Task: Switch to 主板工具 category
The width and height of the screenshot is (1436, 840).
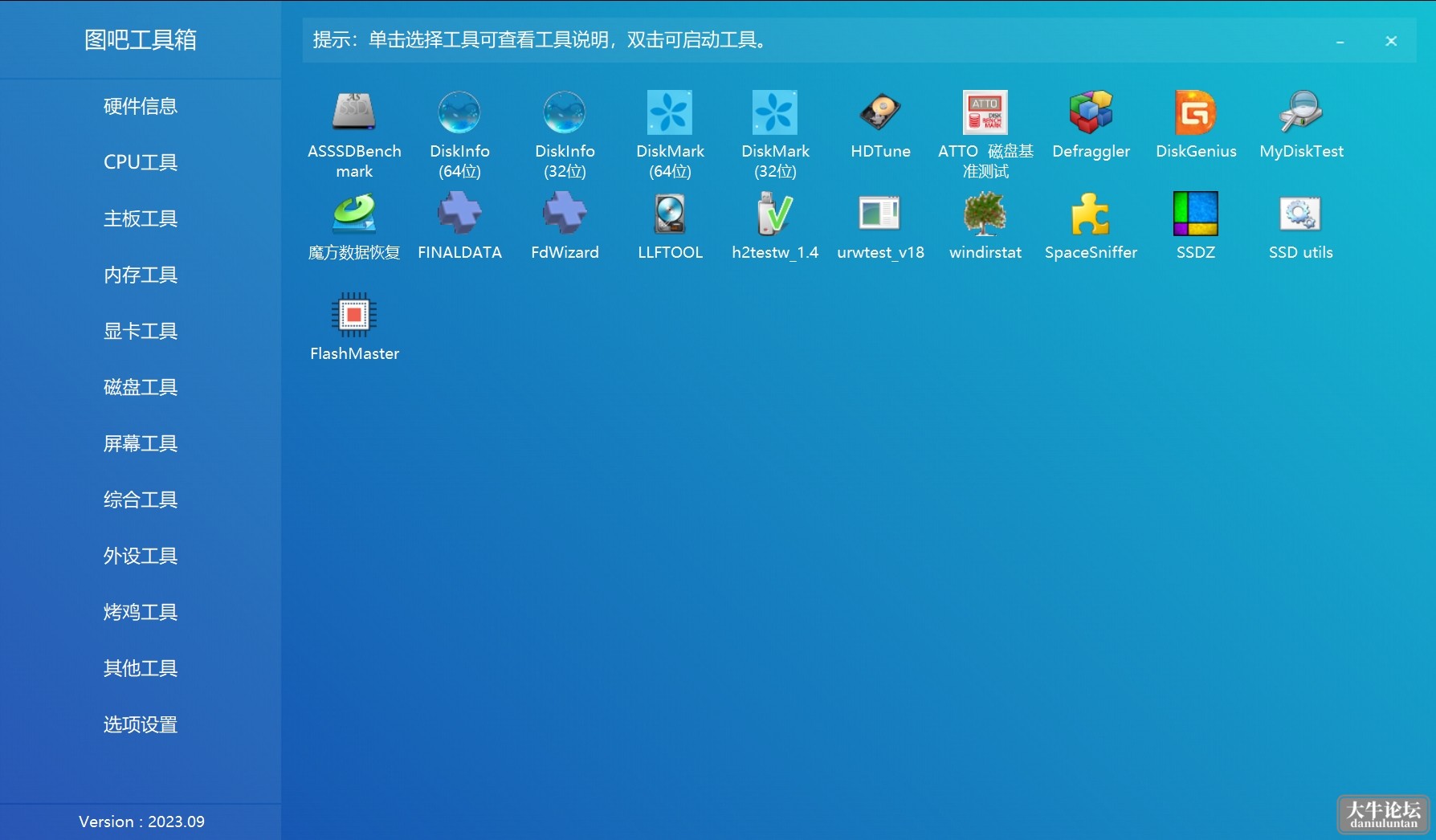Action: click(141, 218)
